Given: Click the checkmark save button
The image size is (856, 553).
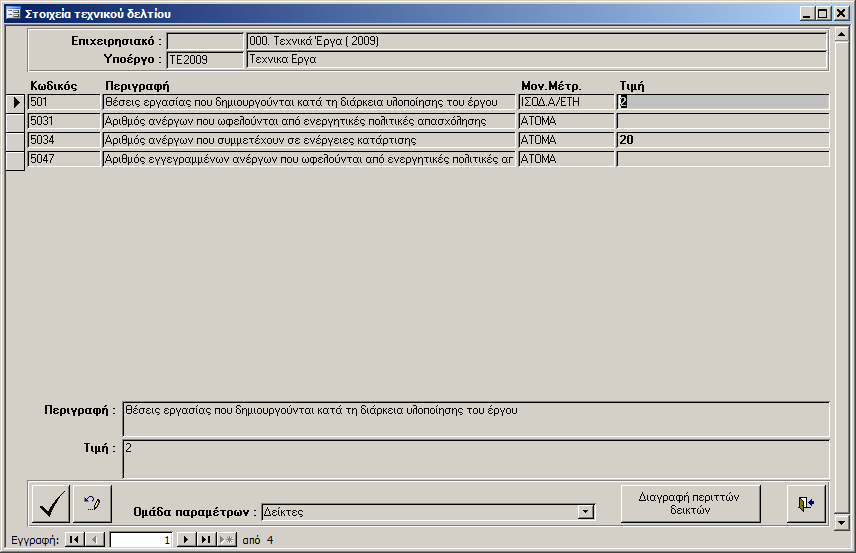Looking at the screenshot, I should pos(51,504).
